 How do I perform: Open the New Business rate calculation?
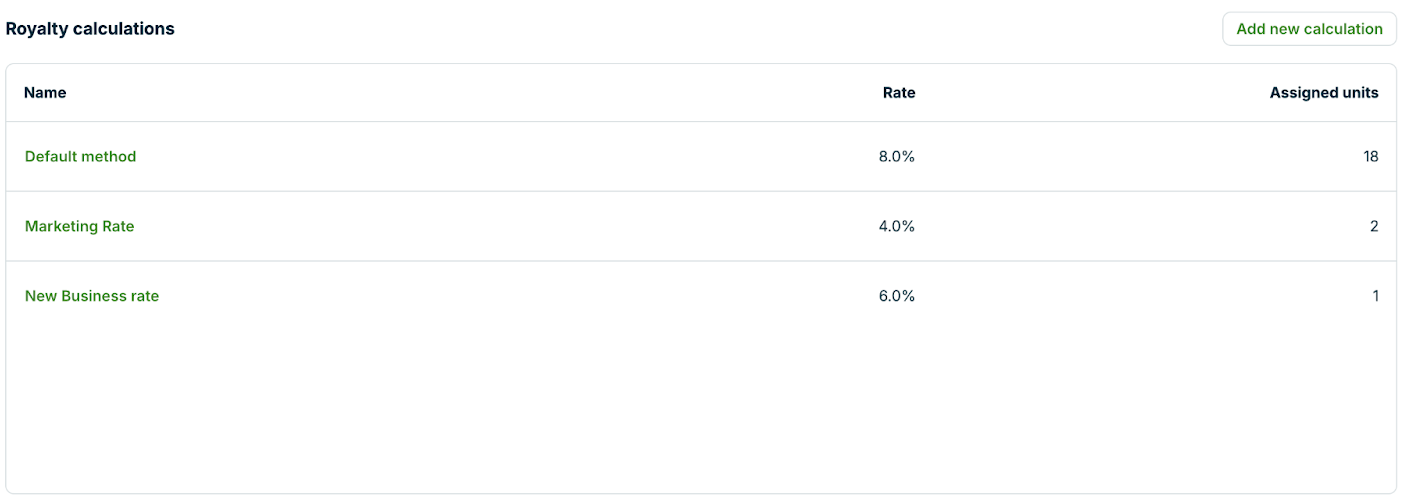pos(92,296)
